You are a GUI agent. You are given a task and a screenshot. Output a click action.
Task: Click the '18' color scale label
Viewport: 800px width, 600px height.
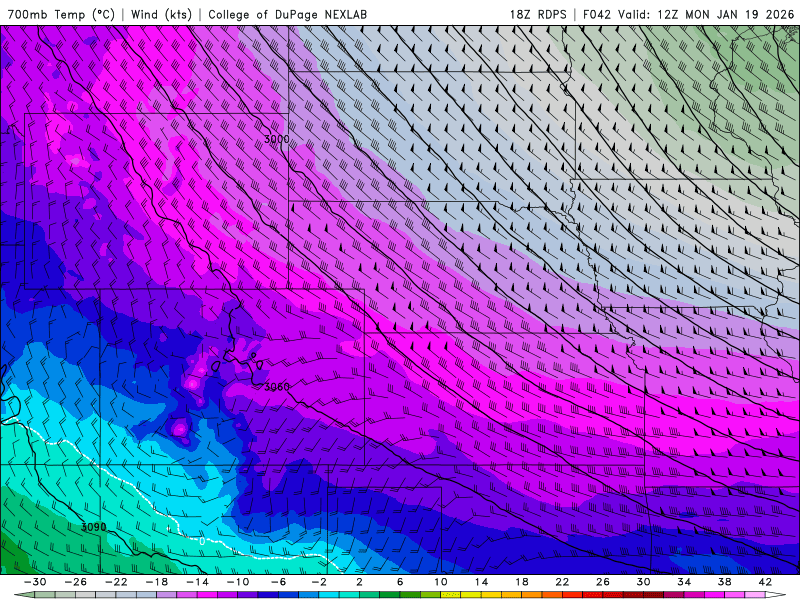point(521,582)
